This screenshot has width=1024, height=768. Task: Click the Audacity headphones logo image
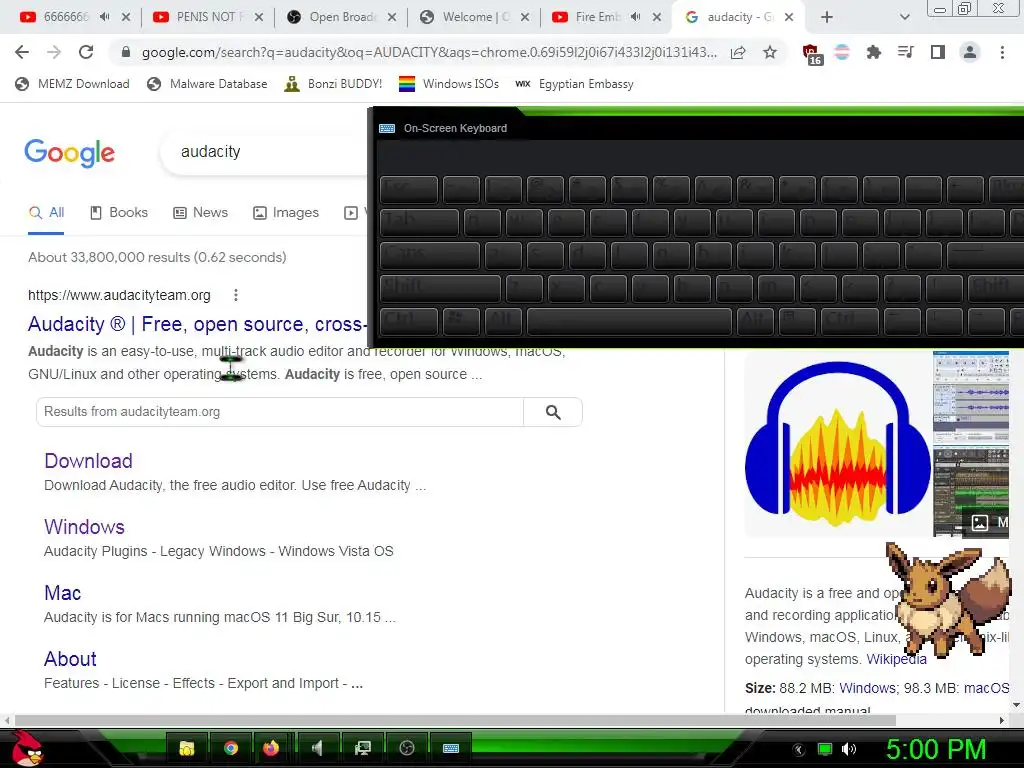tap(838, 445)
